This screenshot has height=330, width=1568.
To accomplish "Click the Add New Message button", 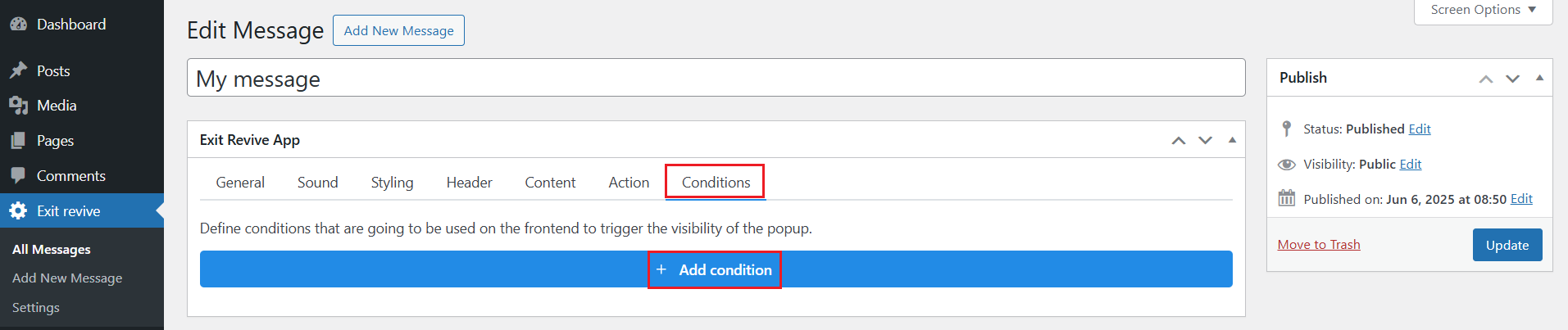I will [398, 31].
